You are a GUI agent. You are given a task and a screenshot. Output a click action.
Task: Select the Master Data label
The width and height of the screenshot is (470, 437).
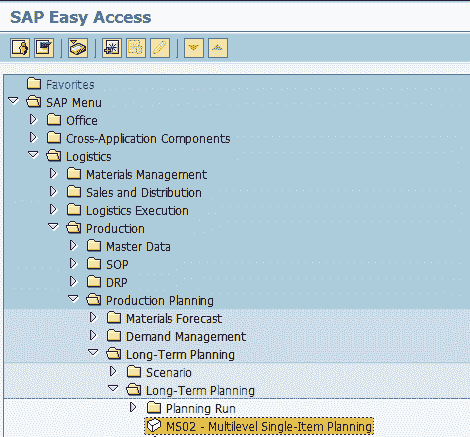tap(138, 246)
